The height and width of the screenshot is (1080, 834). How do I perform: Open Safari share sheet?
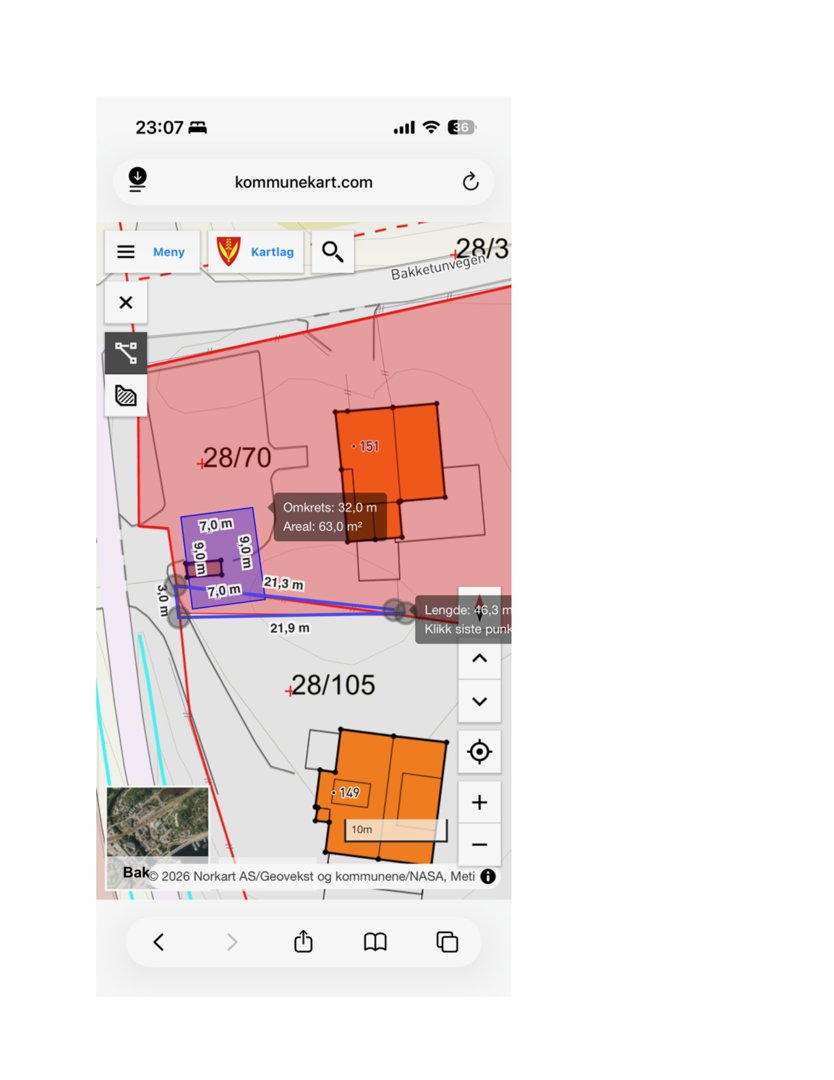click(x=304, y=942)
